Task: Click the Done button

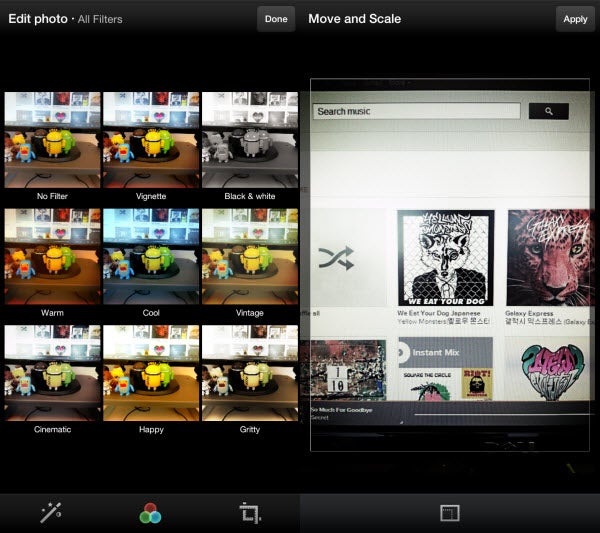Action: pos(276,19)
